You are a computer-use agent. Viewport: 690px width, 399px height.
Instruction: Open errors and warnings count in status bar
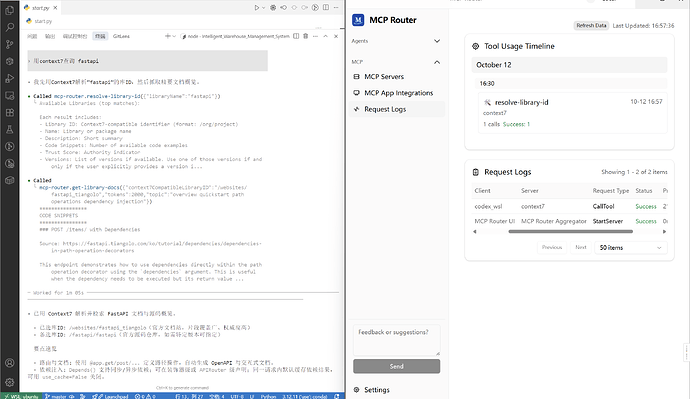tap(145, 396)
